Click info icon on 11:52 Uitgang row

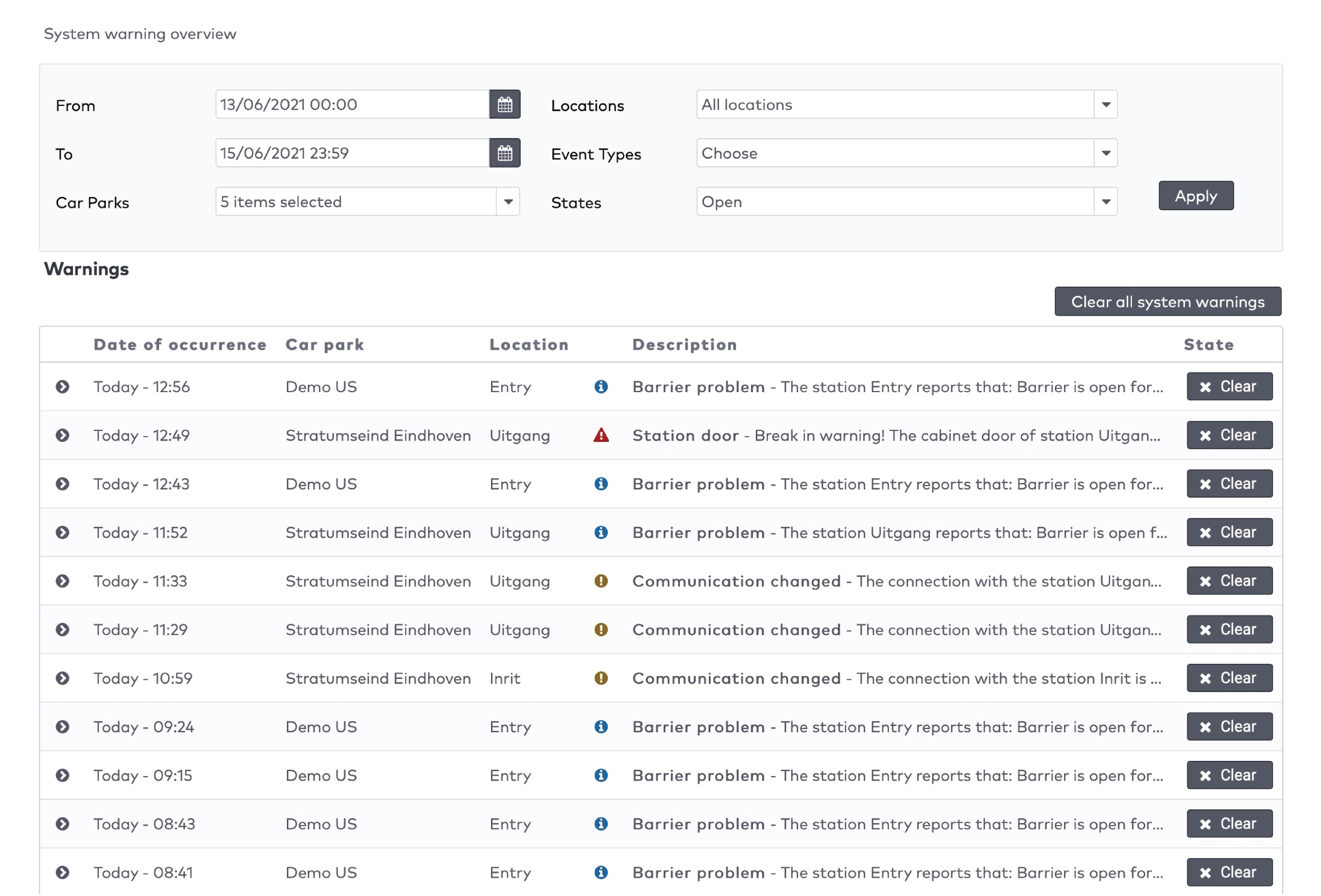click(x=601, y=532)
